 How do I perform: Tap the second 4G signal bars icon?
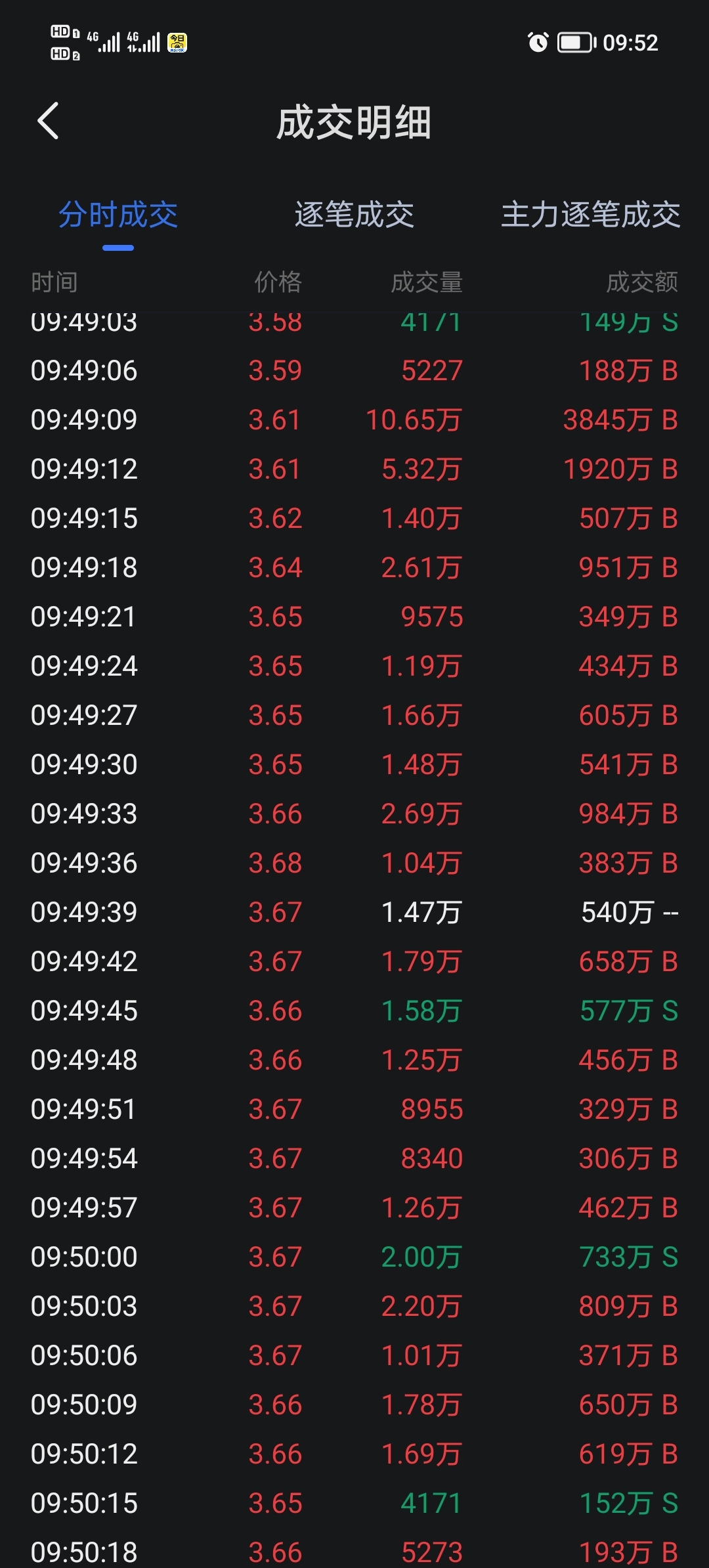(x=144, y=42)
